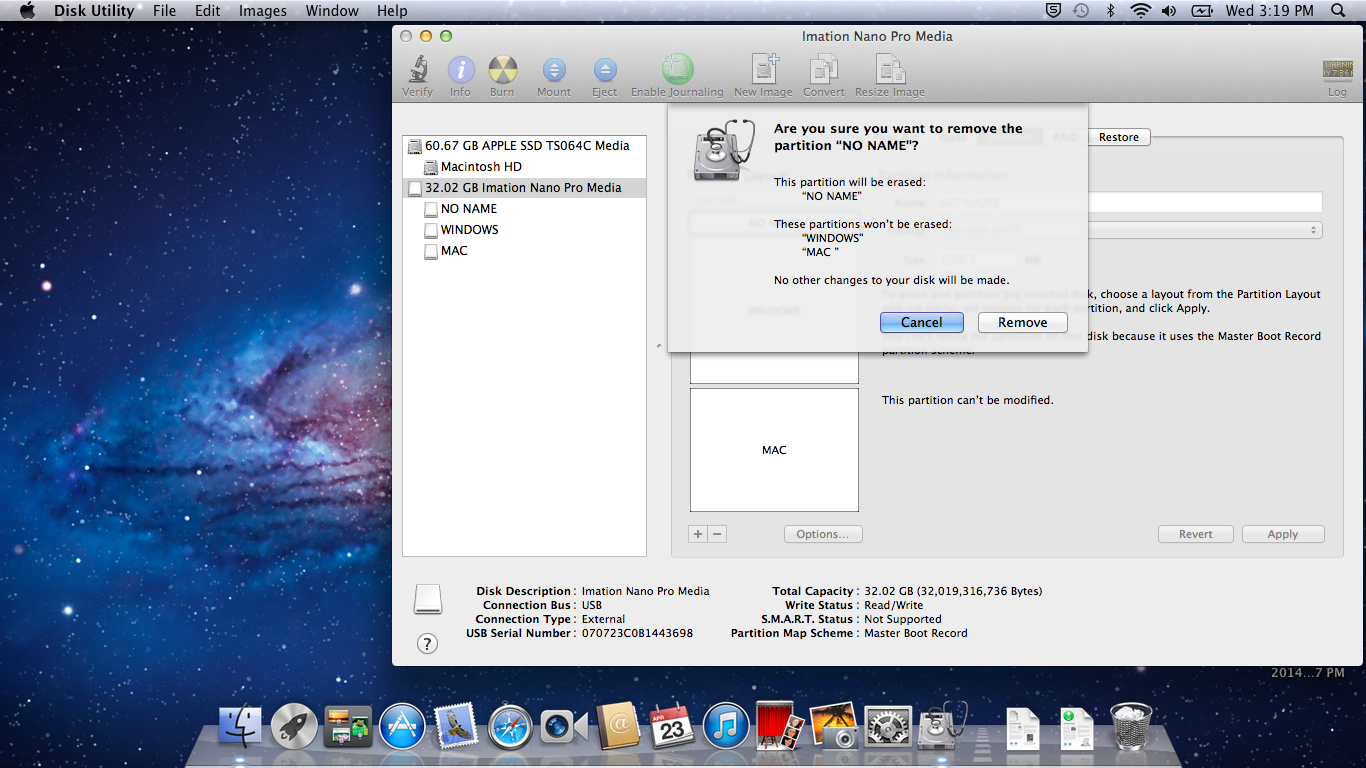Click the Wed 3:19 PM clock
Viewport: 1366px width, 768px height.
1270,11
